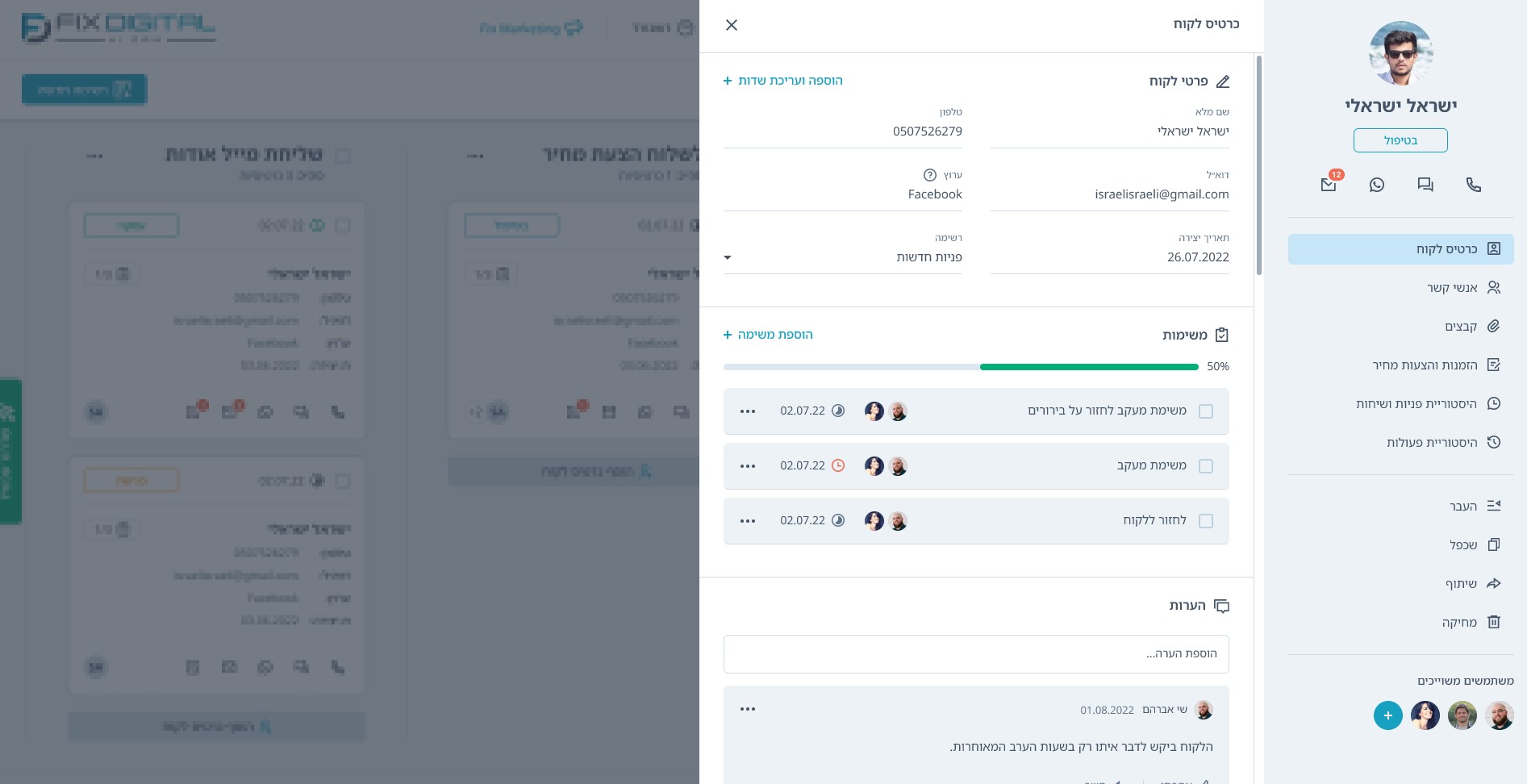Click the Fix Digital logo

point(119,27)
